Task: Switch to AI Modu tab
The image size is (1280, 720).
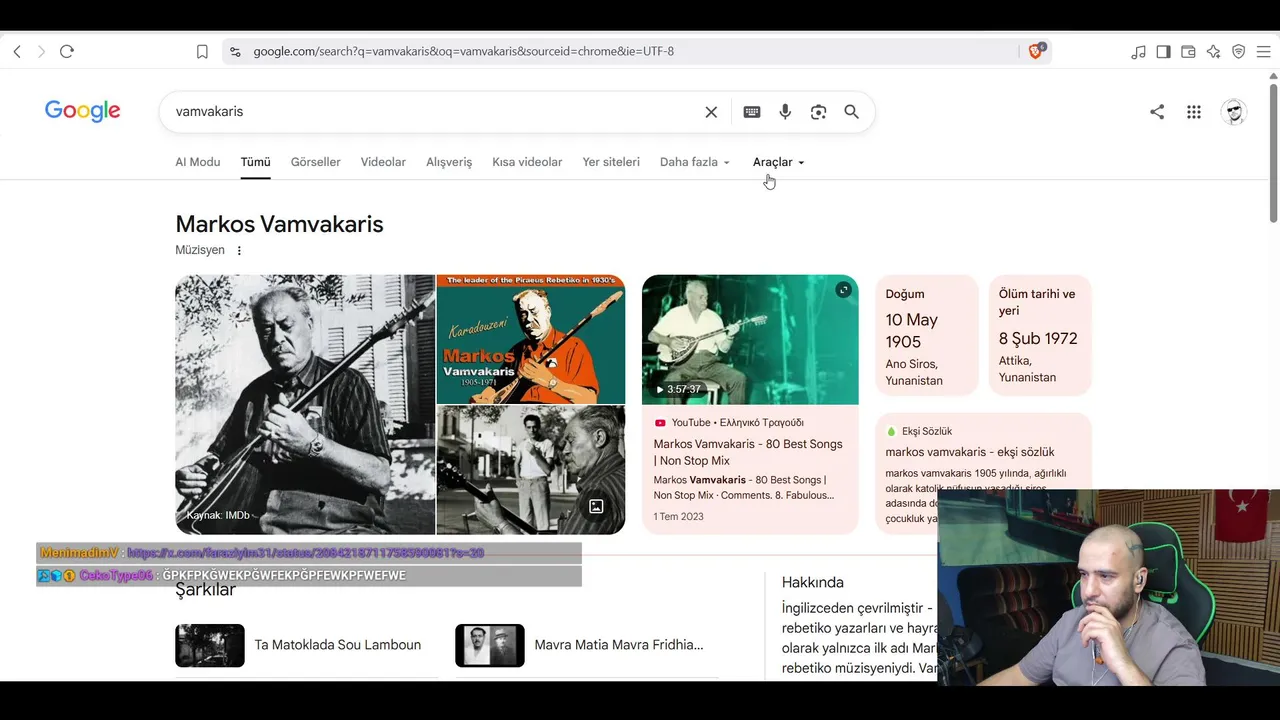Action: coord(198,162)
